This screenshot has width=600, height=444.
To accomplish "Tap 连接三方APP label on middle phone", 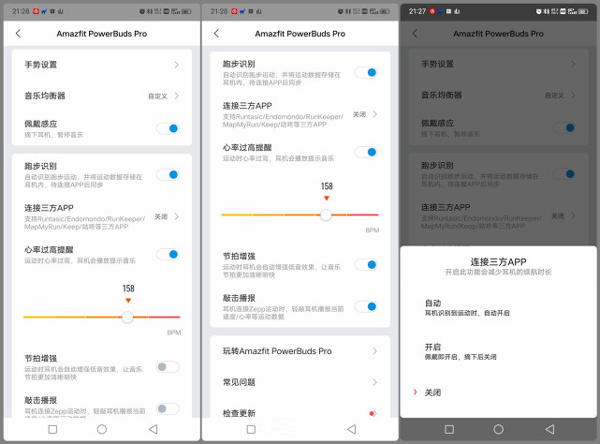I will (x=247, y=106).
